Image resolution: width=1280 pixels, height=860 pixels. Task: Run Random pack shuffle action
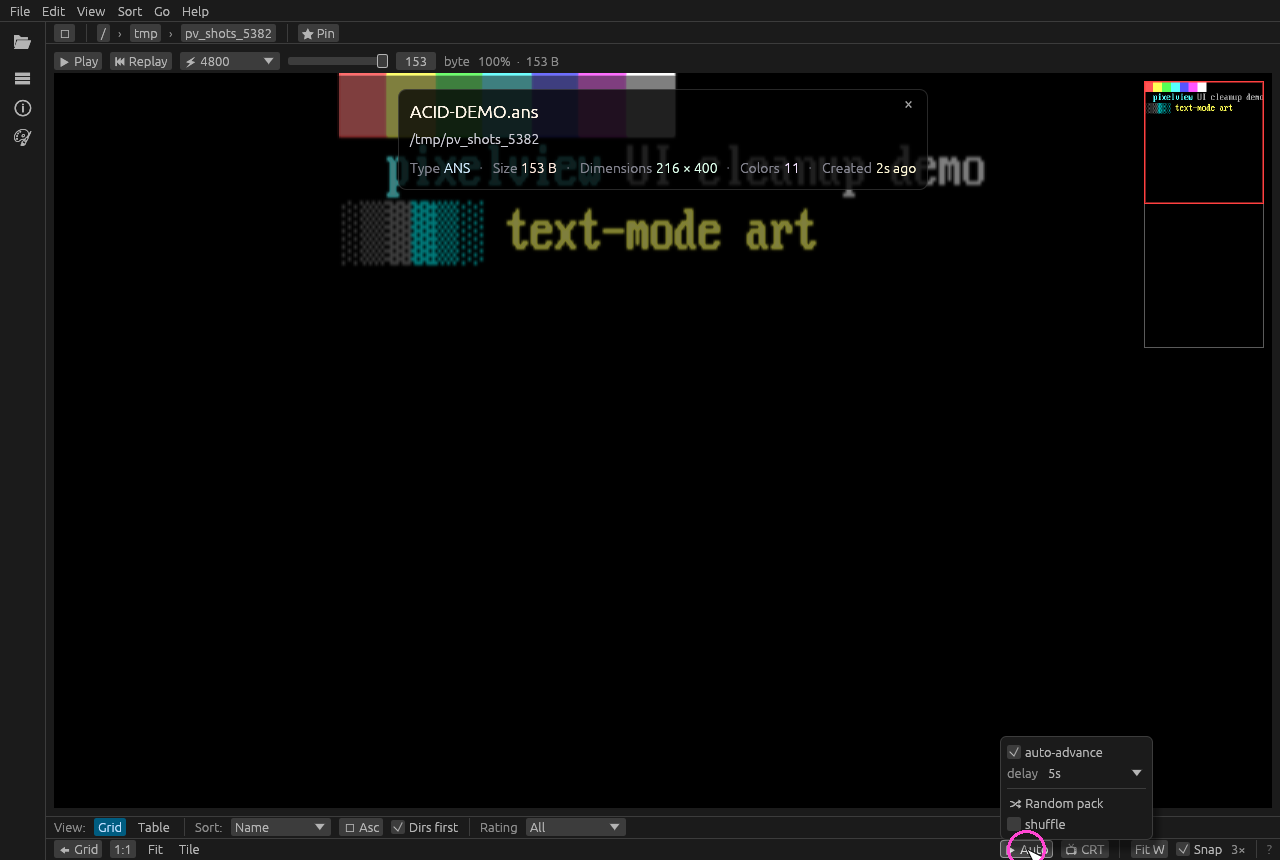1056,804
